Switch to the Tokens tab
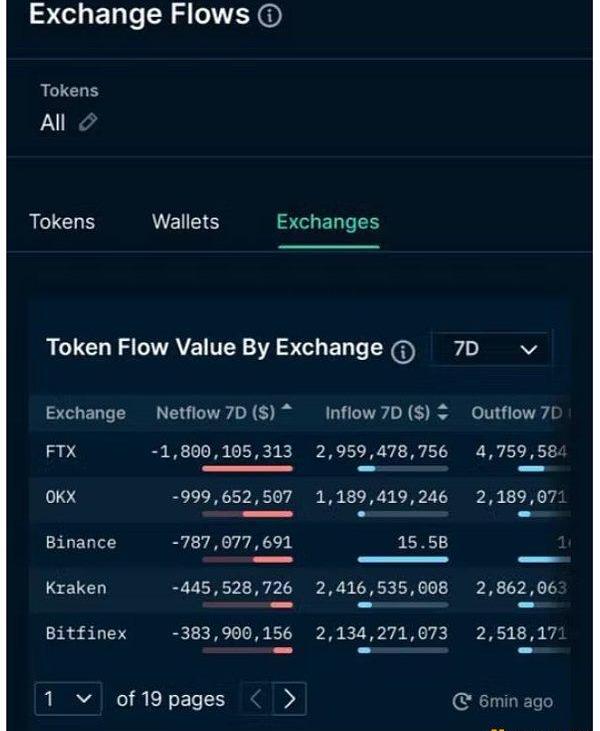The height and width of the screenshot is (731, 600). 62,221
